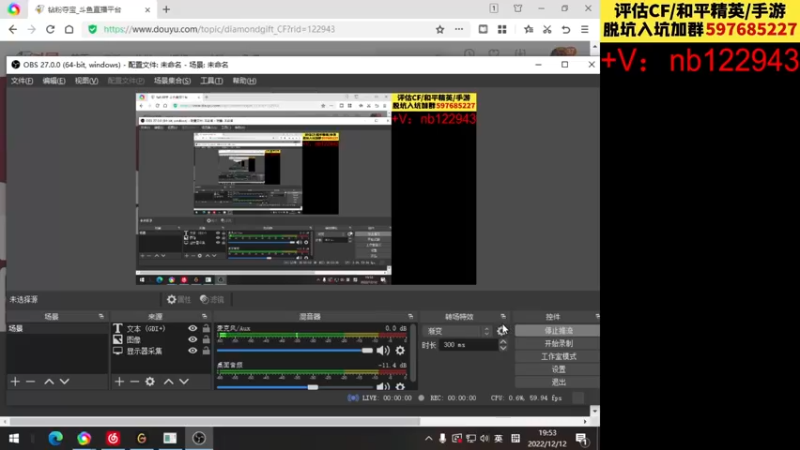
Task: Open 帮助(H) menu
Action: point(244,81)
